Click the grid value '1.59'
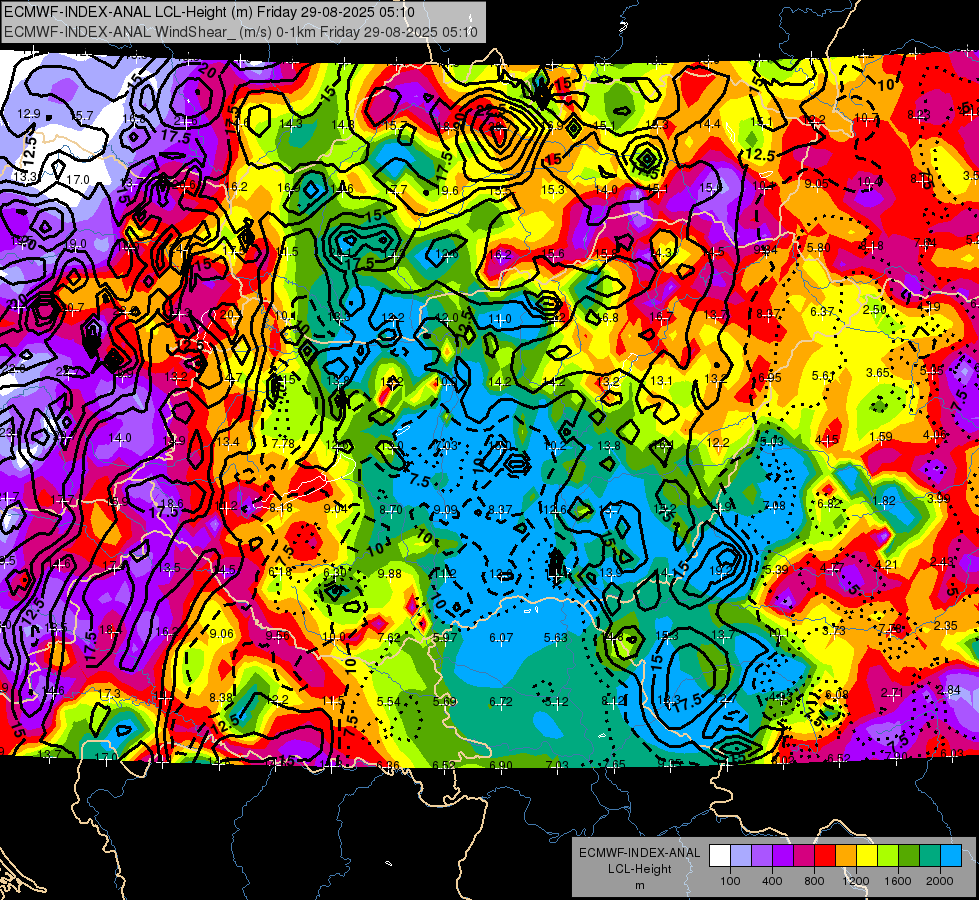Screen dimensions: 979x900 880,437
